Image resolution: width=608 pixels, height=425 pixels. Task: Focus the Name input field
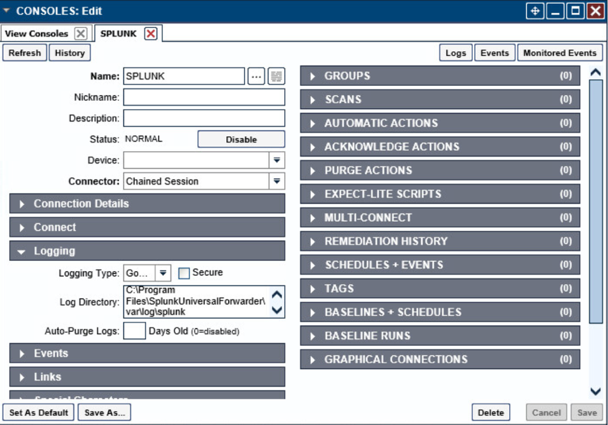[184, 76]
